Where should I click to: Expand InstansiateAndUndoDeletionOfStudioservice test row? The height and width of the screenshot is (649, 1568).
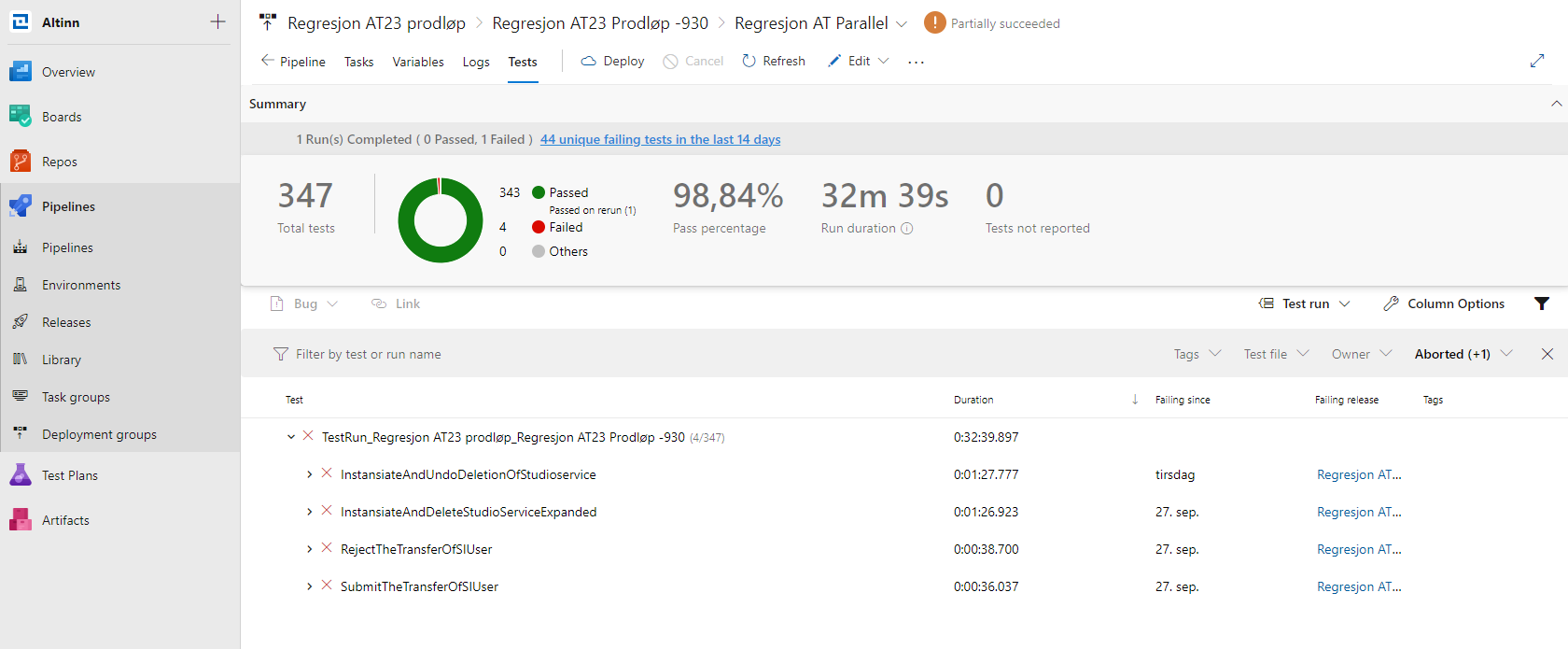310,475
